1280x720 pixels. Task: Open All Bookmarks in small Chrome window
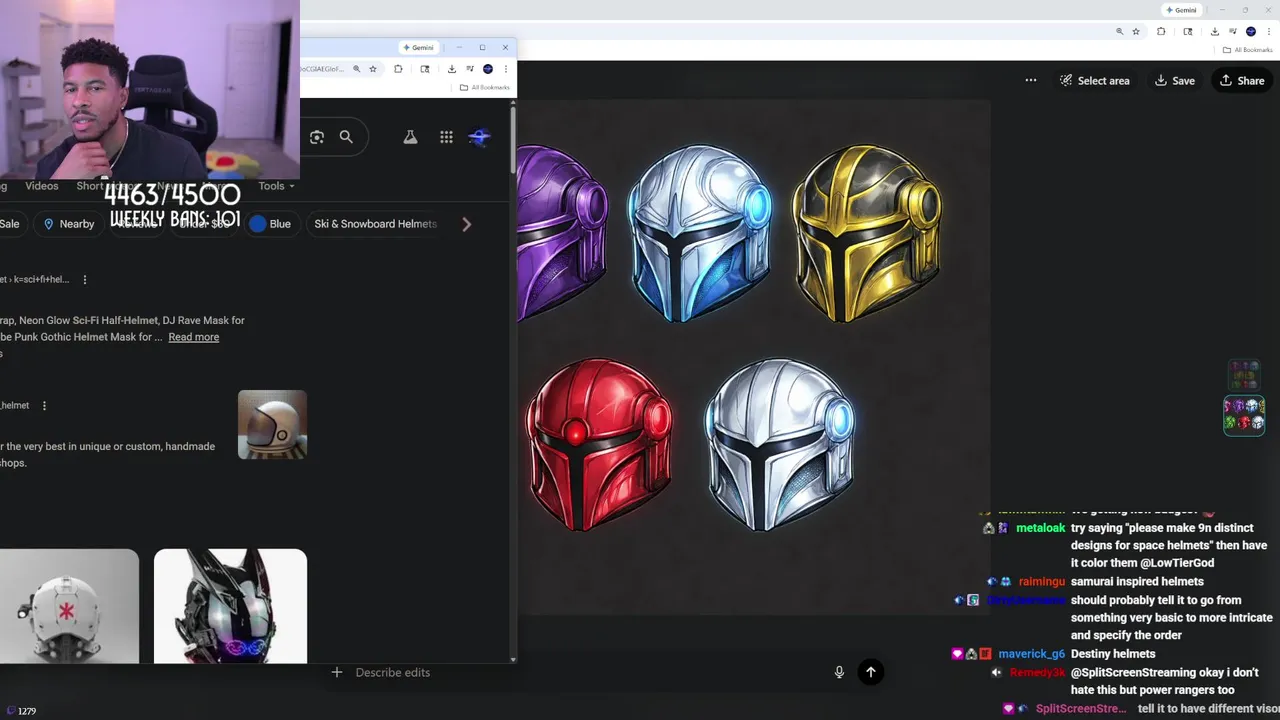coord(484,87)
